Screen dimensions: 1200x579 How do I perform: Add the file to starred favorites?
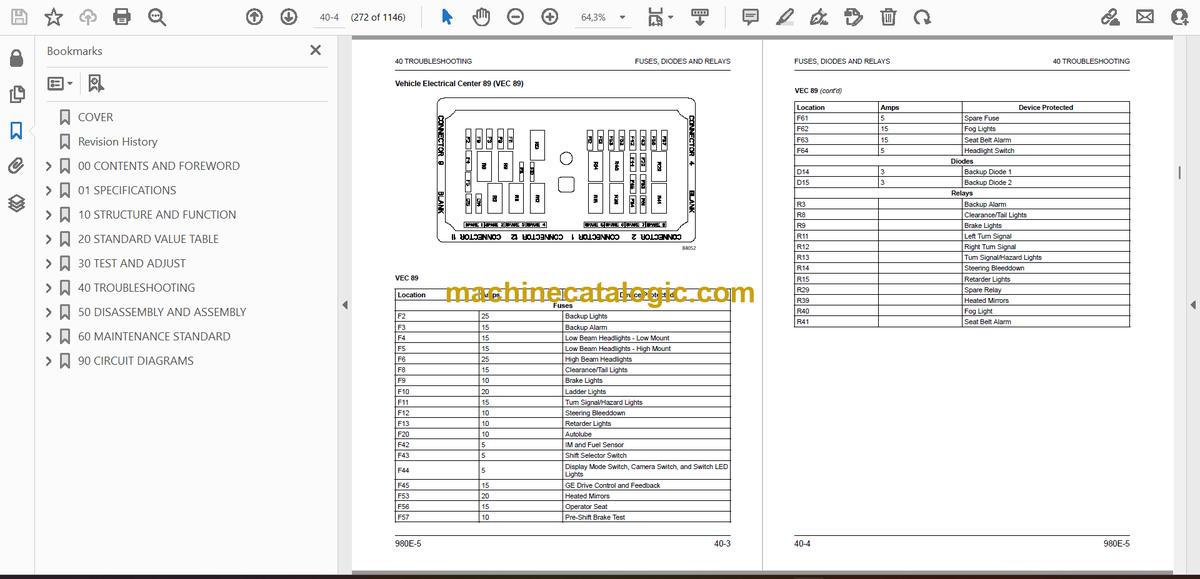54,17
